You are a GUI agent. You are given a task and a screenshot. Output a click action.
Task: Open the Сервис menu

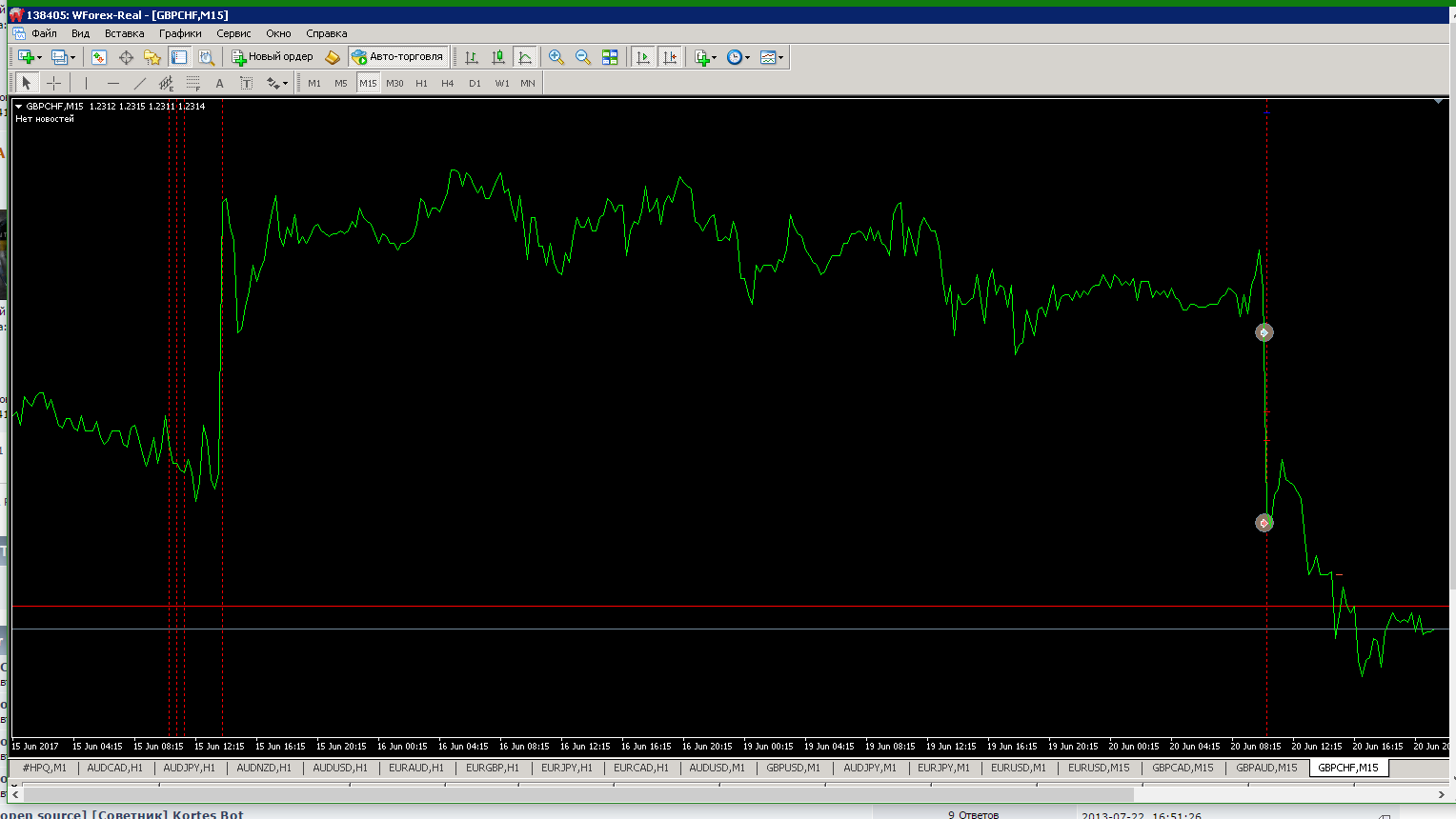[233, 33]
